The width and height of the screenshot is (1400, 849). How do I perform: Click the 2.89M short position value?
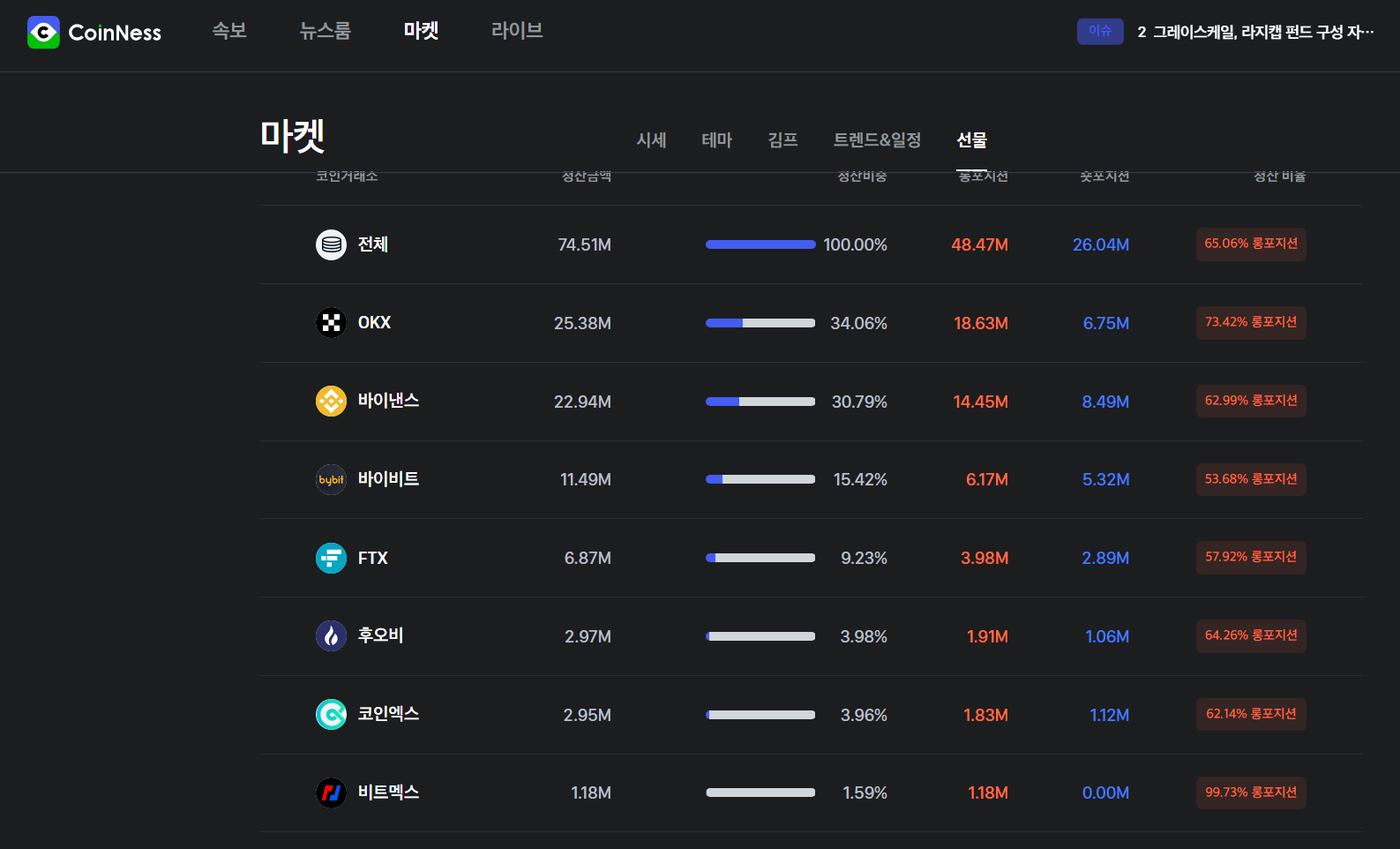(1105, 559)
